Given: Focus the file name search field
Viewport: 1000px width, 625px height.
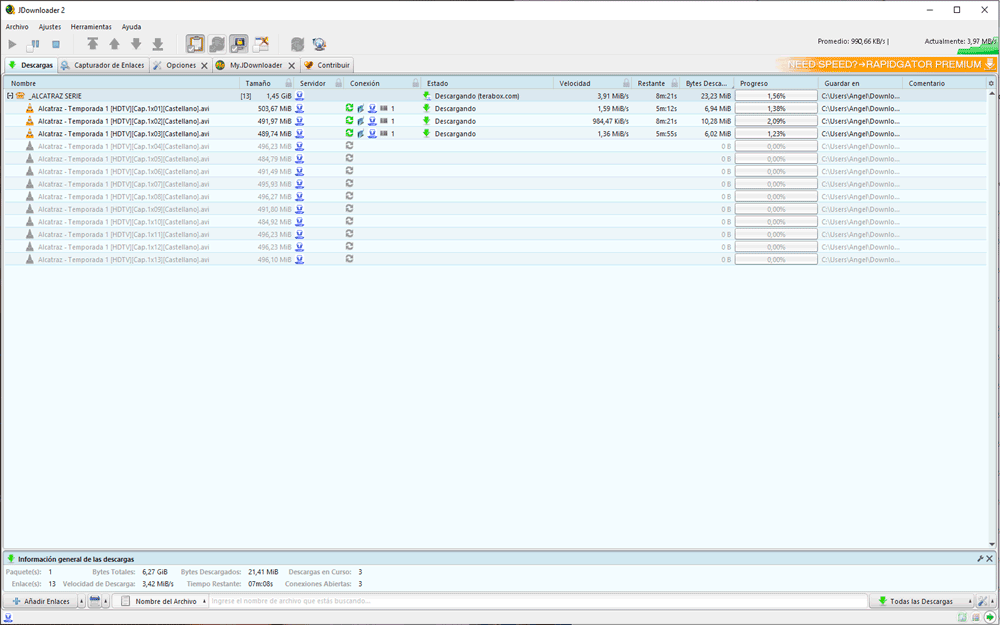Looking at the screenshot, I should (x=538, y=601).
